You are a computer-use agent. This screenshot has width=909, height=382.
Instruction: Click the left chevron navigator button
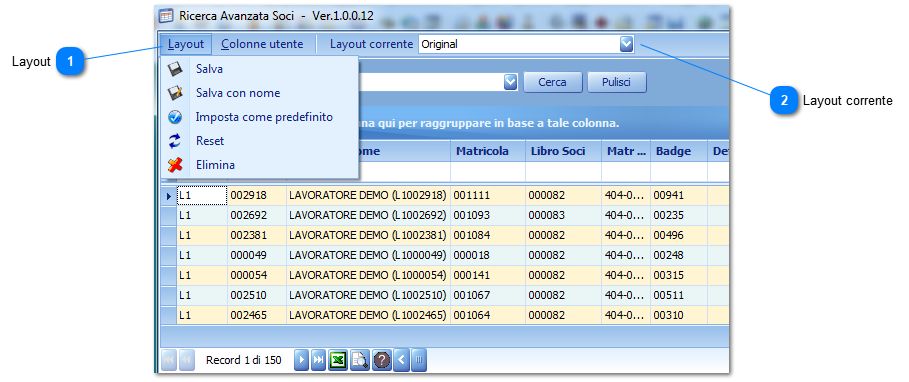click(402, 360)
